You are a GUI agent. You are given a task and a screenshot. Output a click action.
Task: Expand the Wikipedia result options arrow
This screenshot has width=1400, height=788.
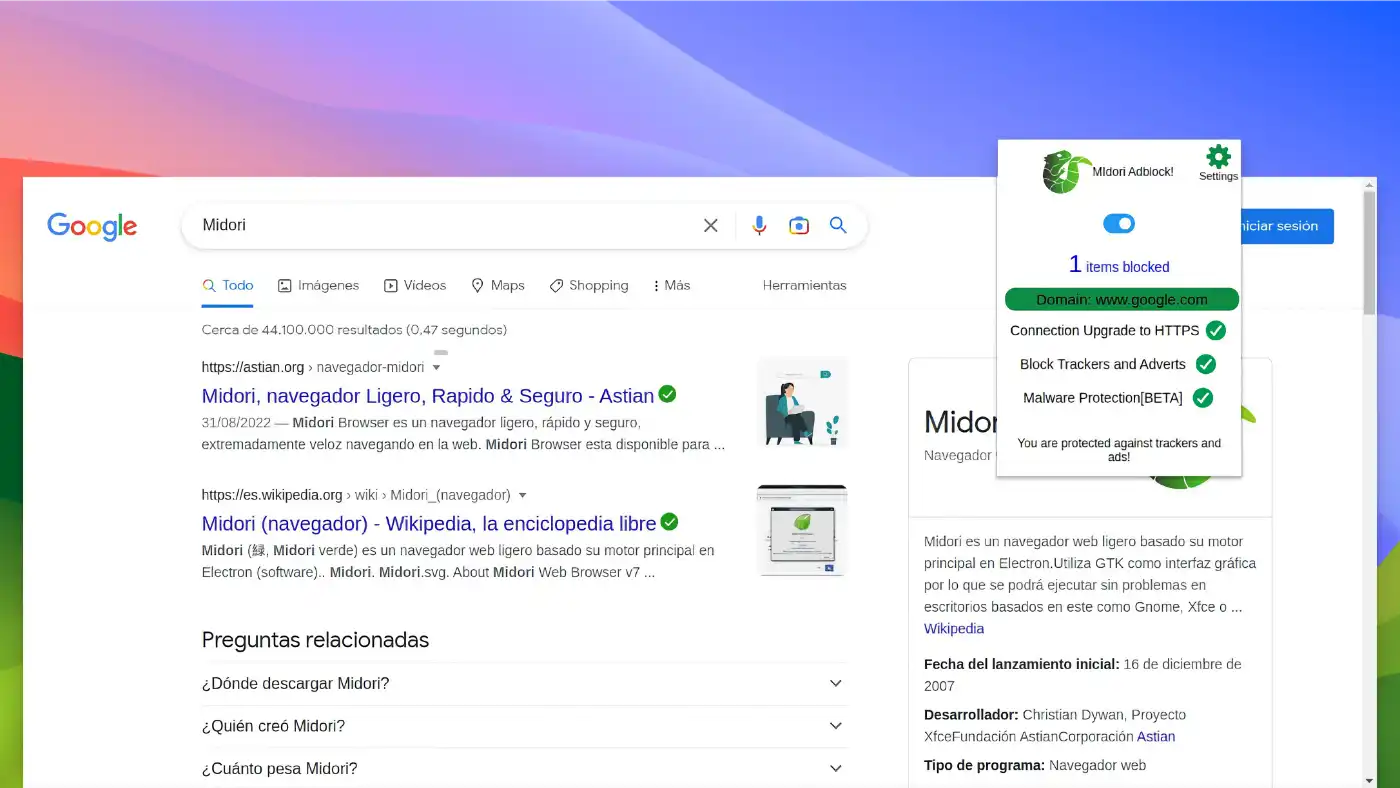524,494
